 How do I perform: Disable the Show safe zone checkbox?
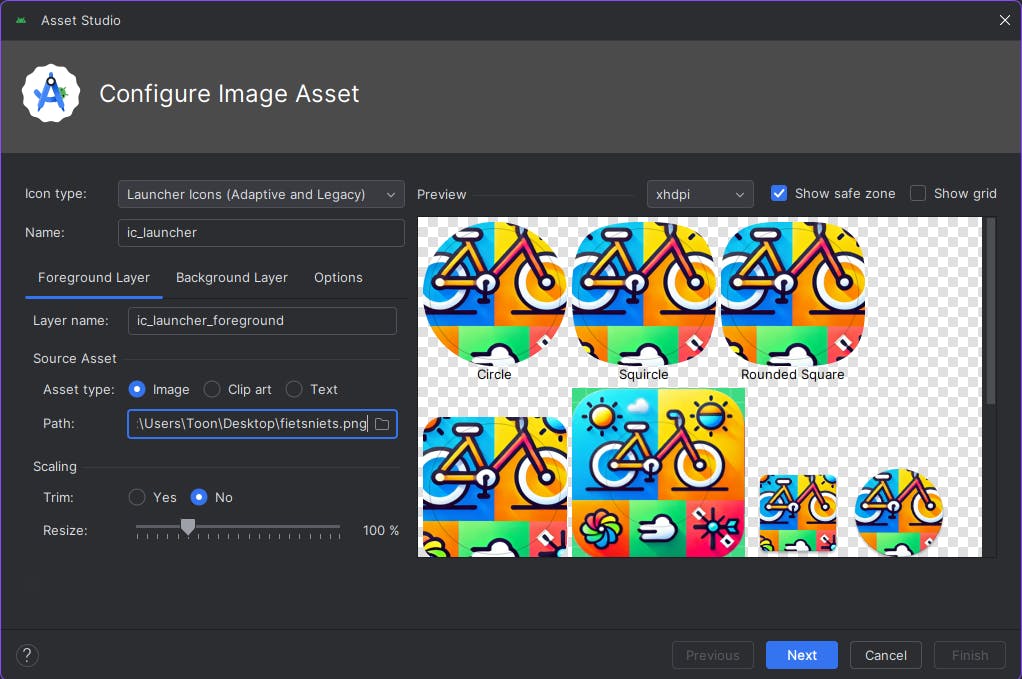pos(779,193)
